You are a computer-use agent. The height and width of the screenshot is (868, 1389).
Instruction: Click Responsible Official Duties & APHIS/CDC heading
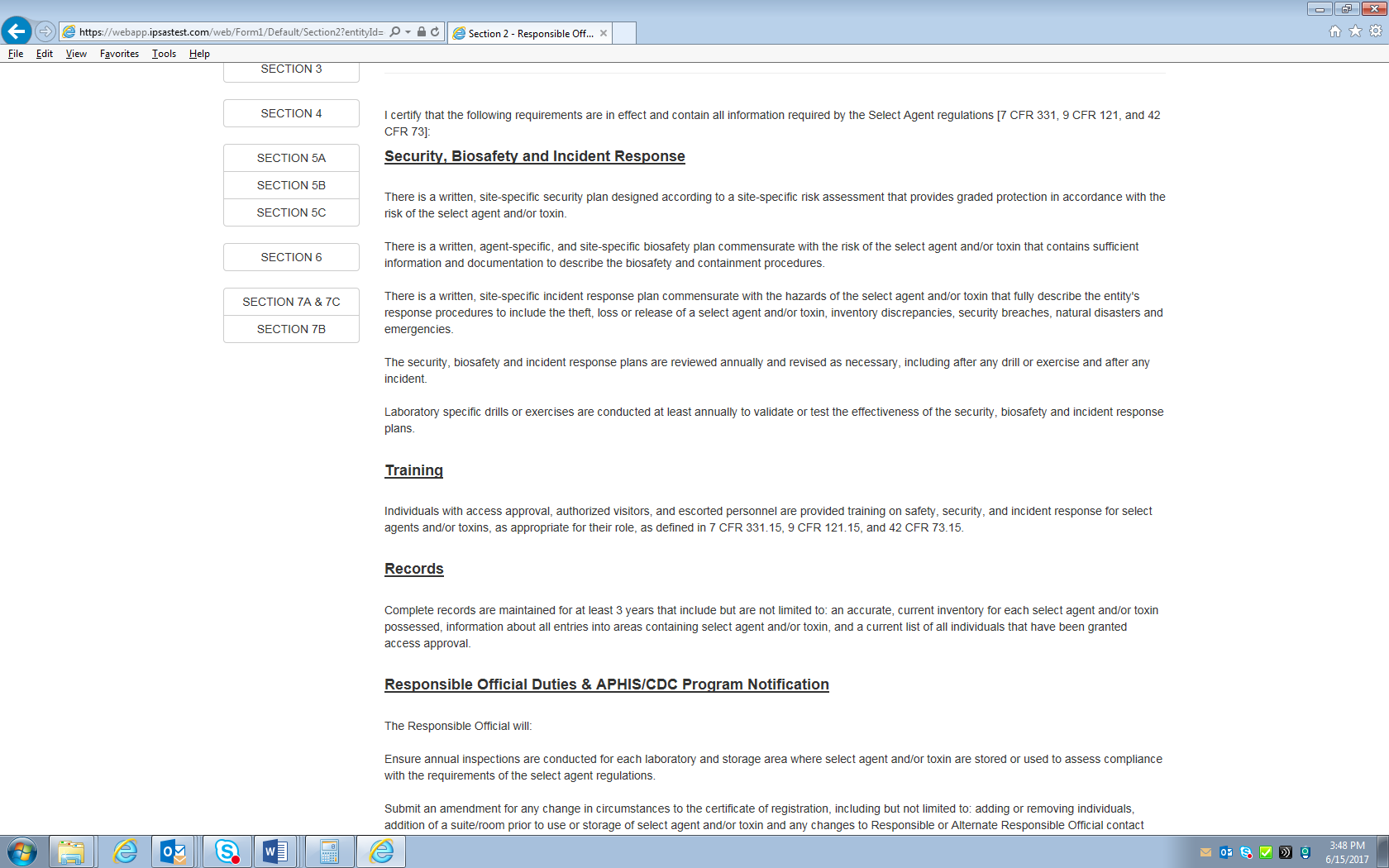click(607, 684)
